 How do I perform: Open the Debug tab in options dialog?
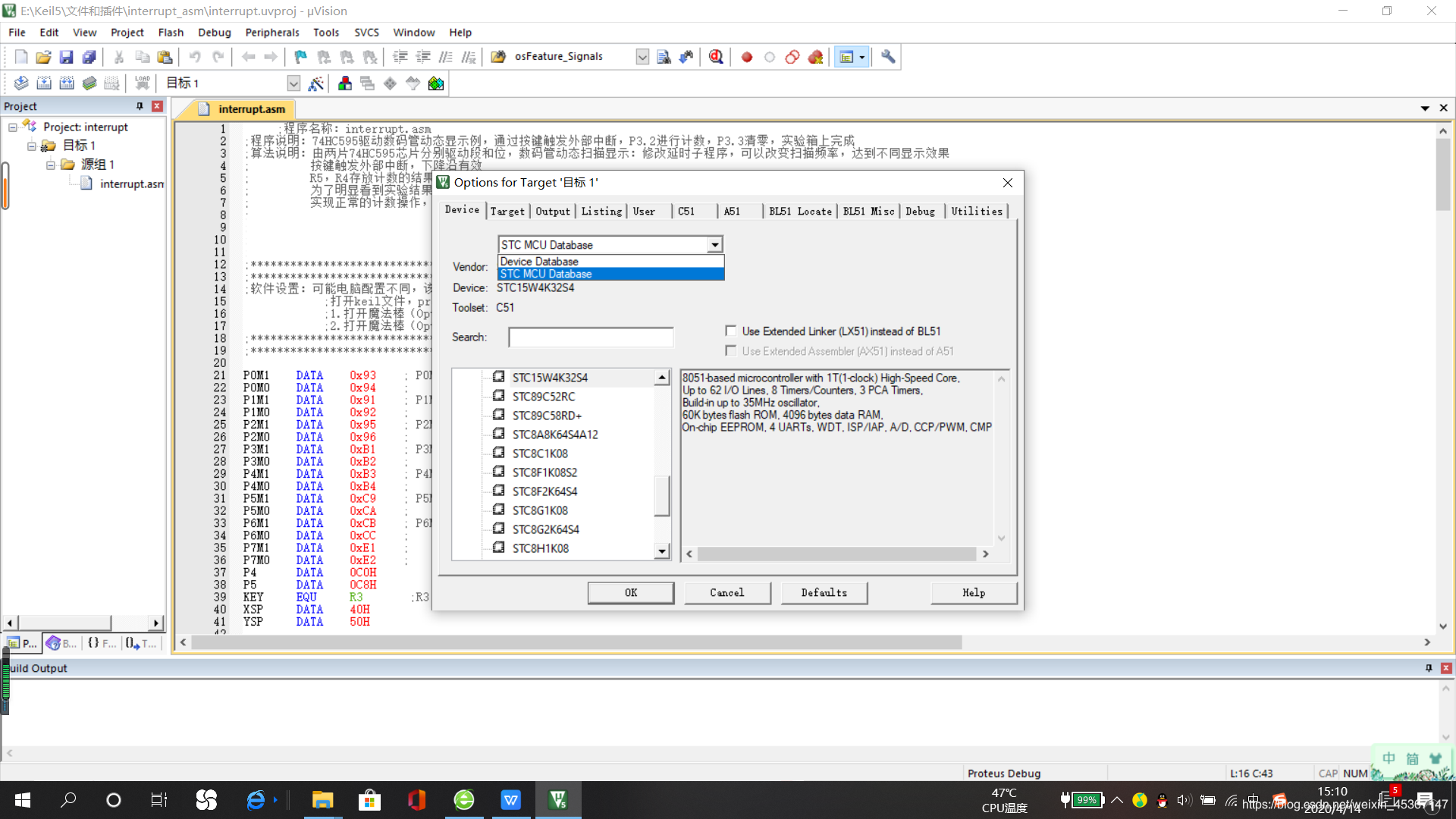click(x=920, y=212)
